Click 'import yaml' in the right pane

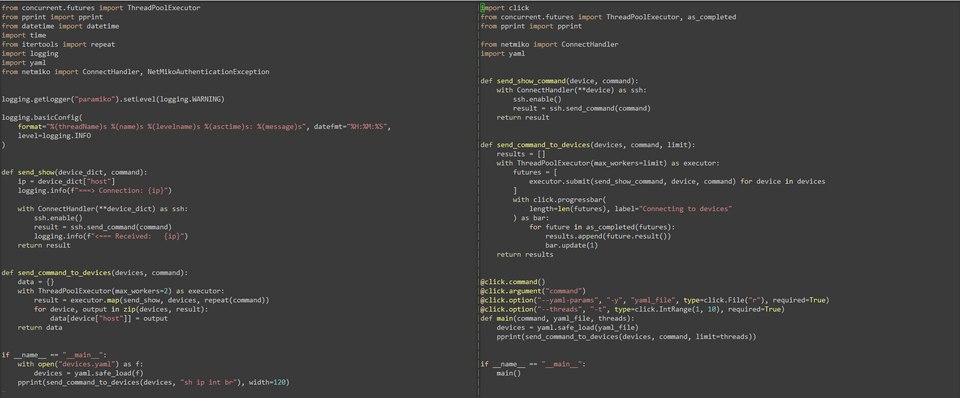pyautogui.click(x=503, y=54)
